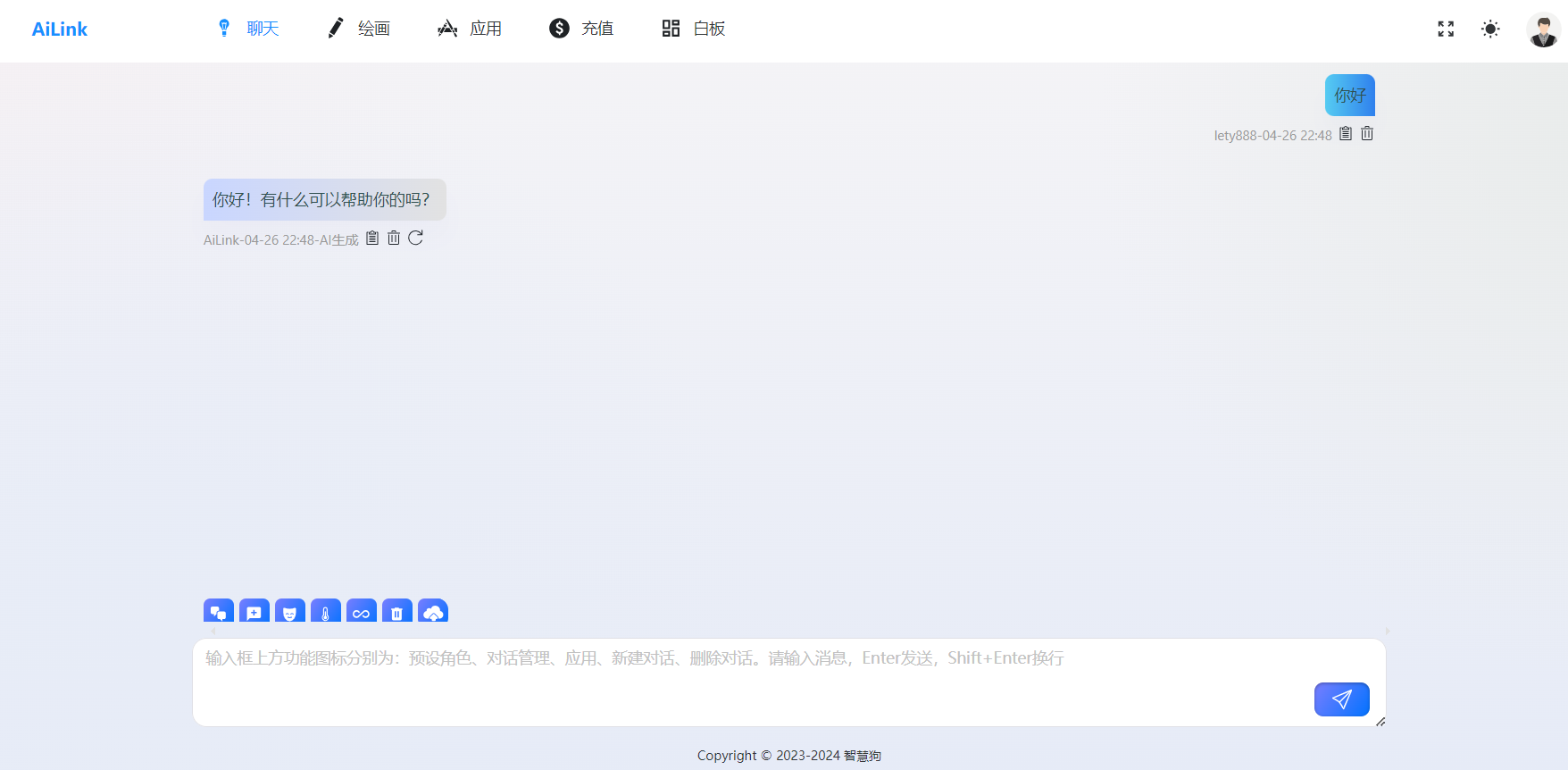Delete the user's 你好 message
The image size is (1568, 770).
(1367, 134)
